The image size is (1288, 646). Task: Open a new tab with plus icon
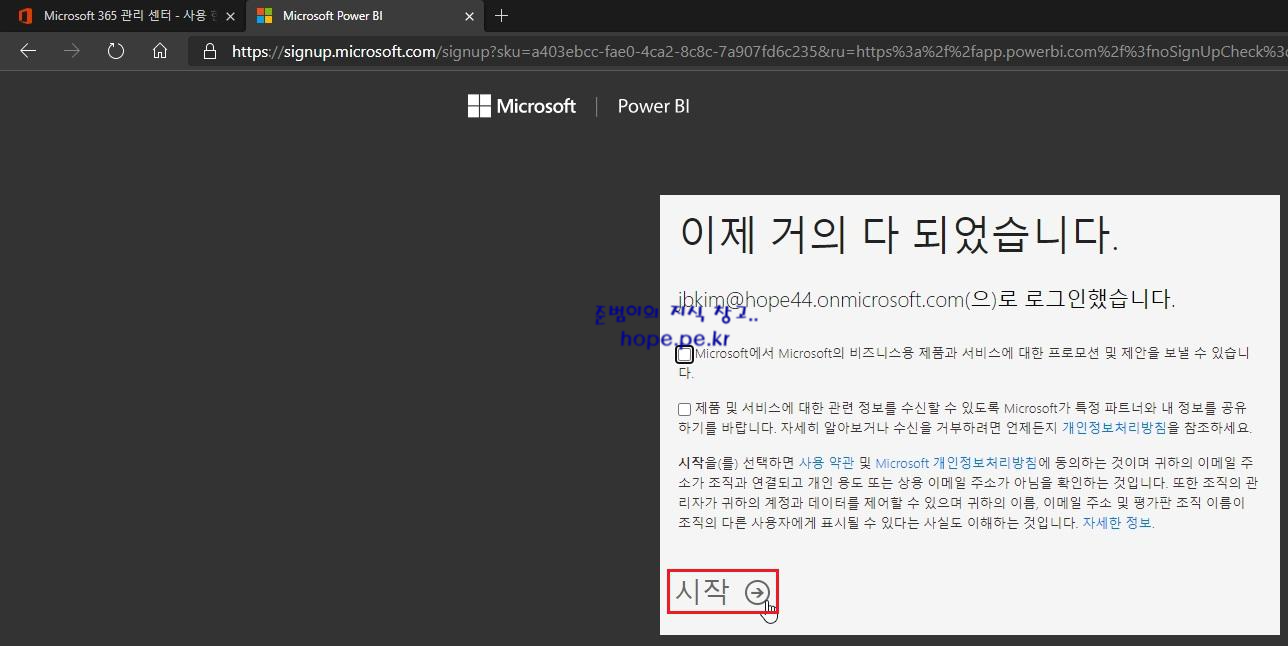[502, 16]
